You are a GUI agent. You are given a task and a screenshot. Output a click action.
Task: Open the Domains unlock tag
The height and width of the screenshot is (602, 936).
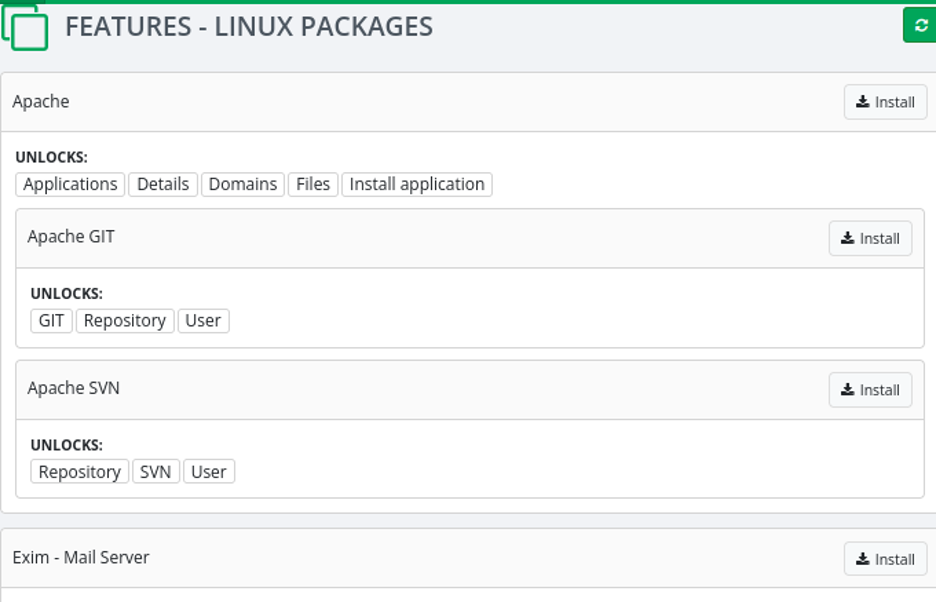pos(243,185)
